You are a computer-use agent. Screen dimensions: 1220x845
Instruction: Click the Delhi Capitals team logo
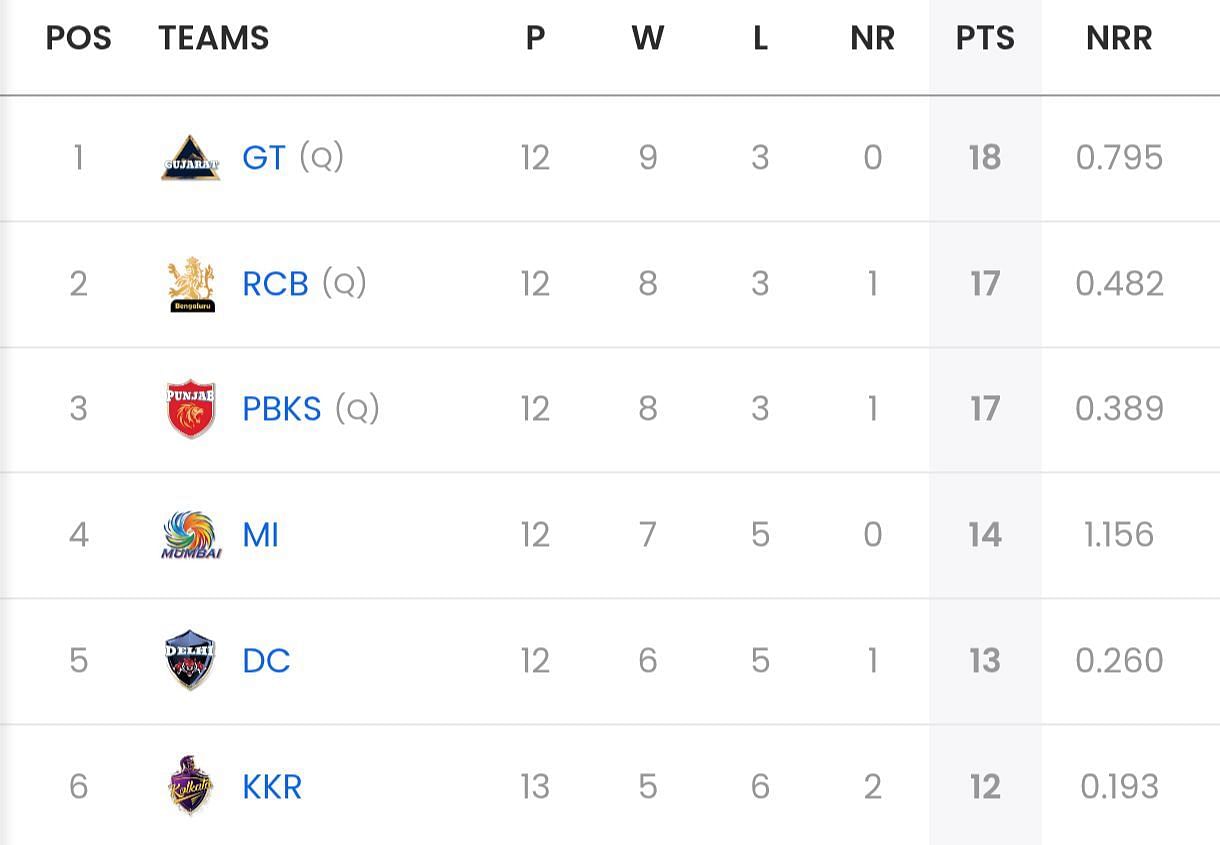pyautogui.click(x=190, y=660)
